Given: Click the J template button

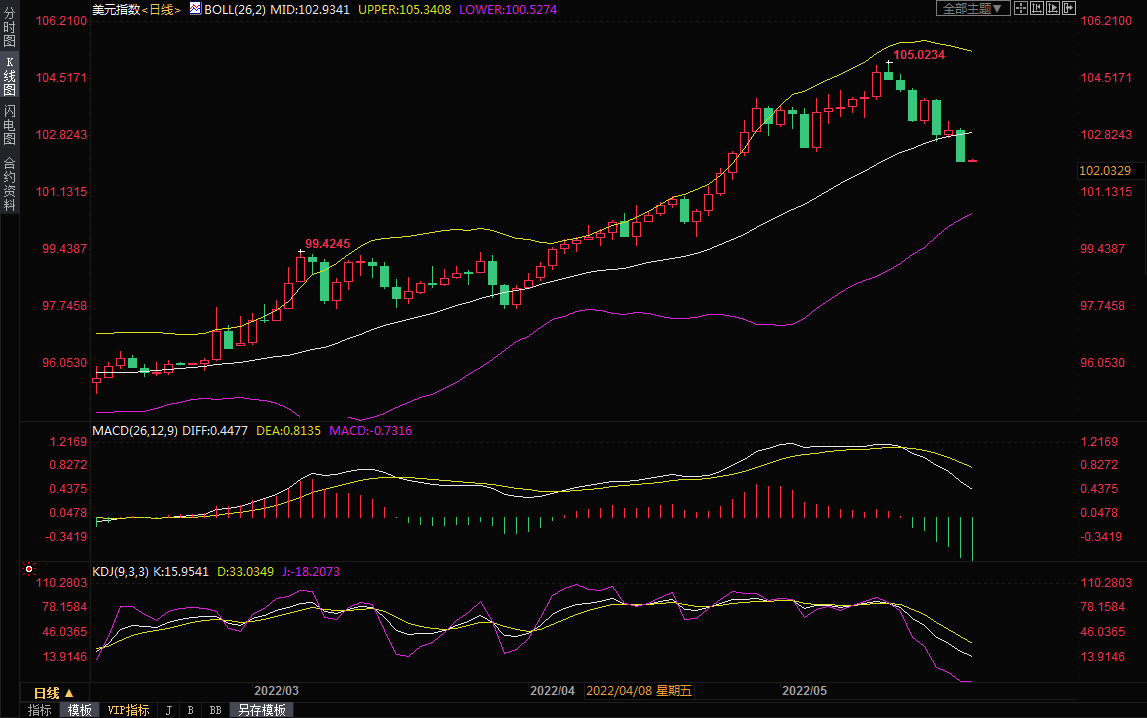Looking at the screenshot, I should [168, 710].
